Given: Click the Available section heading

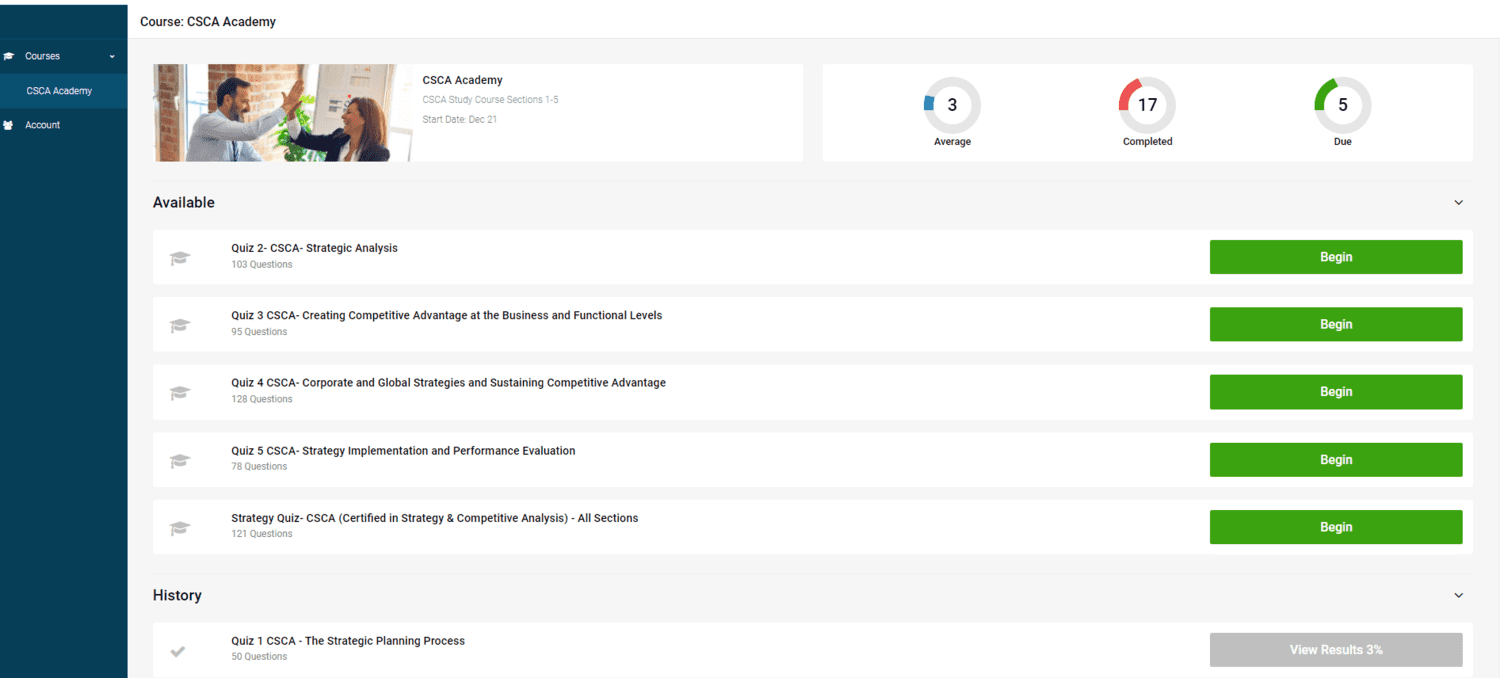Looking at the screenshot, I should [184, 202].
